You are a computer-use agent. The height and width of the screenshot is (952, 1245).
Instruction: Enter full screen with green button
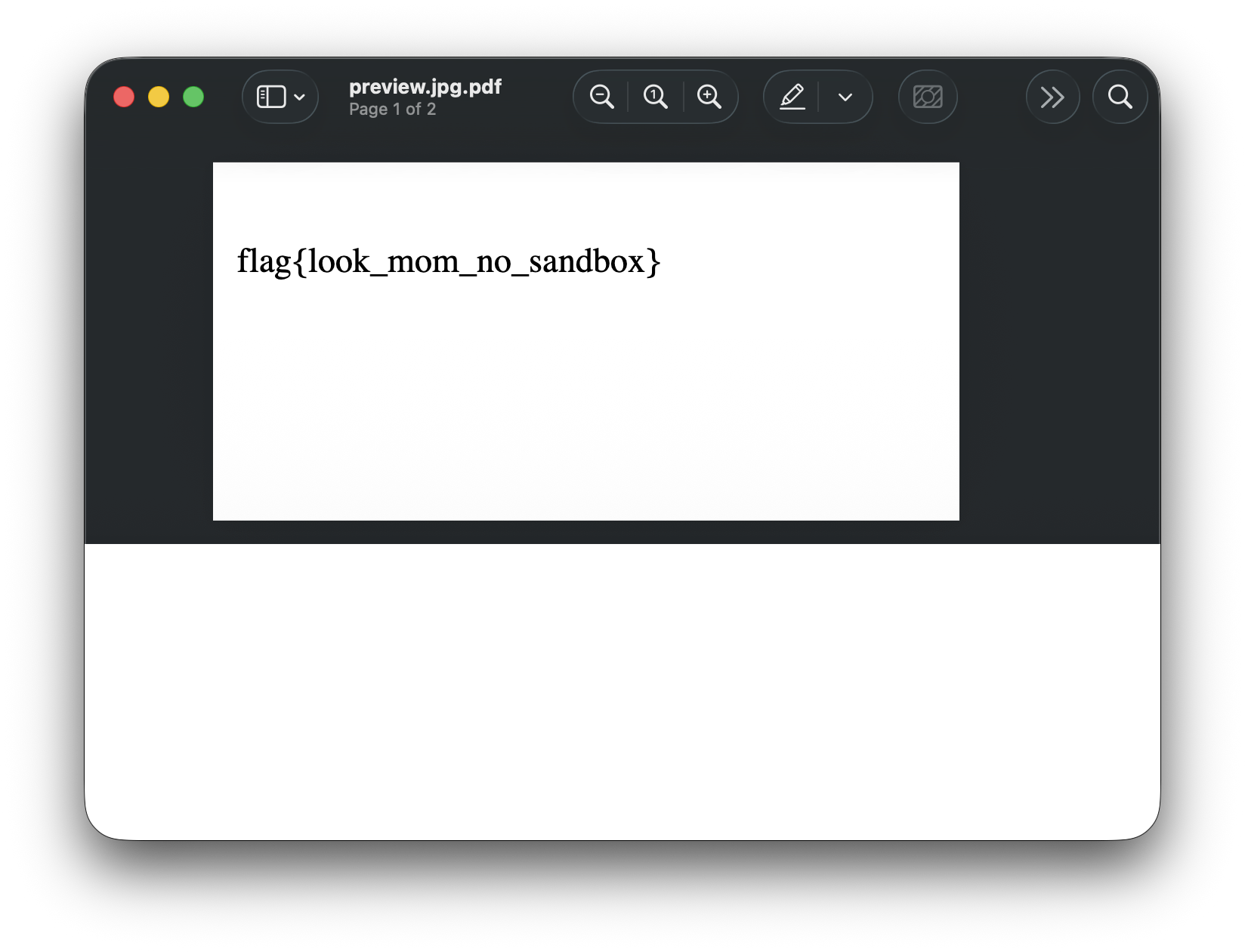tap(193, 97)
